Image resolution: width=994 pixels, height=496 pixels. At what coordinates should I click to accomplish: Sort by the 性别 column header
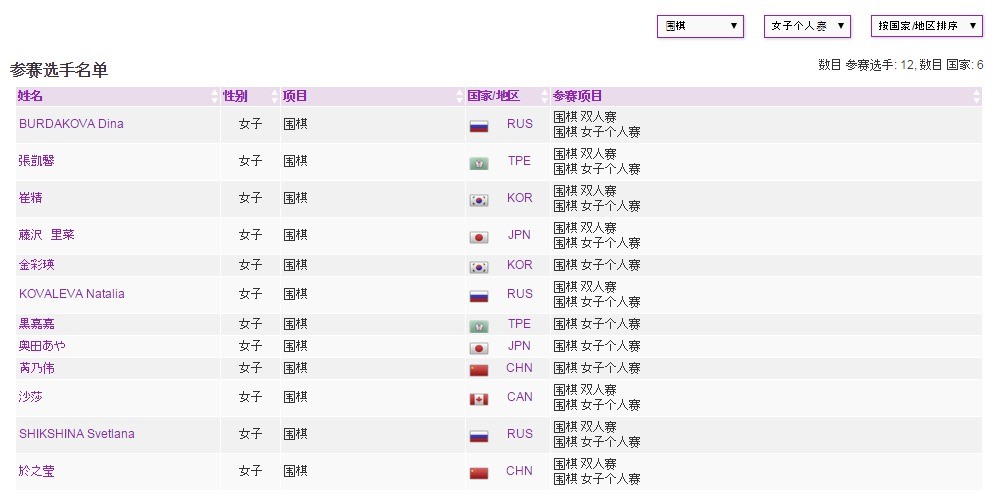coord(235,97)
